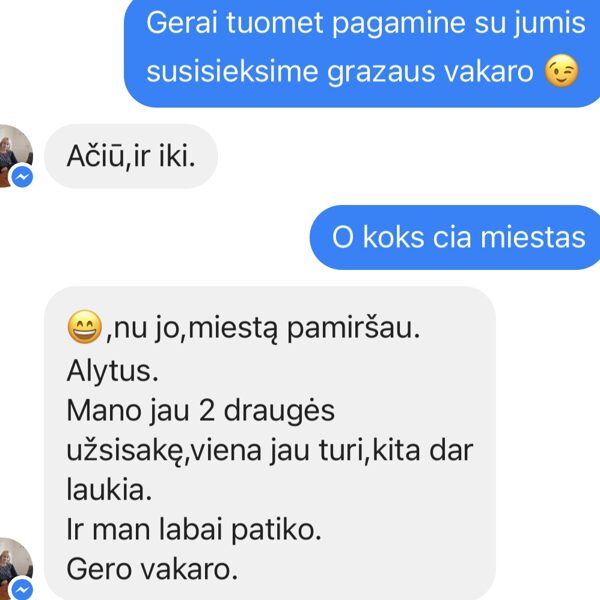Tap the sender's avatar beside 'Gero vakaro.'

click(15, 569)
